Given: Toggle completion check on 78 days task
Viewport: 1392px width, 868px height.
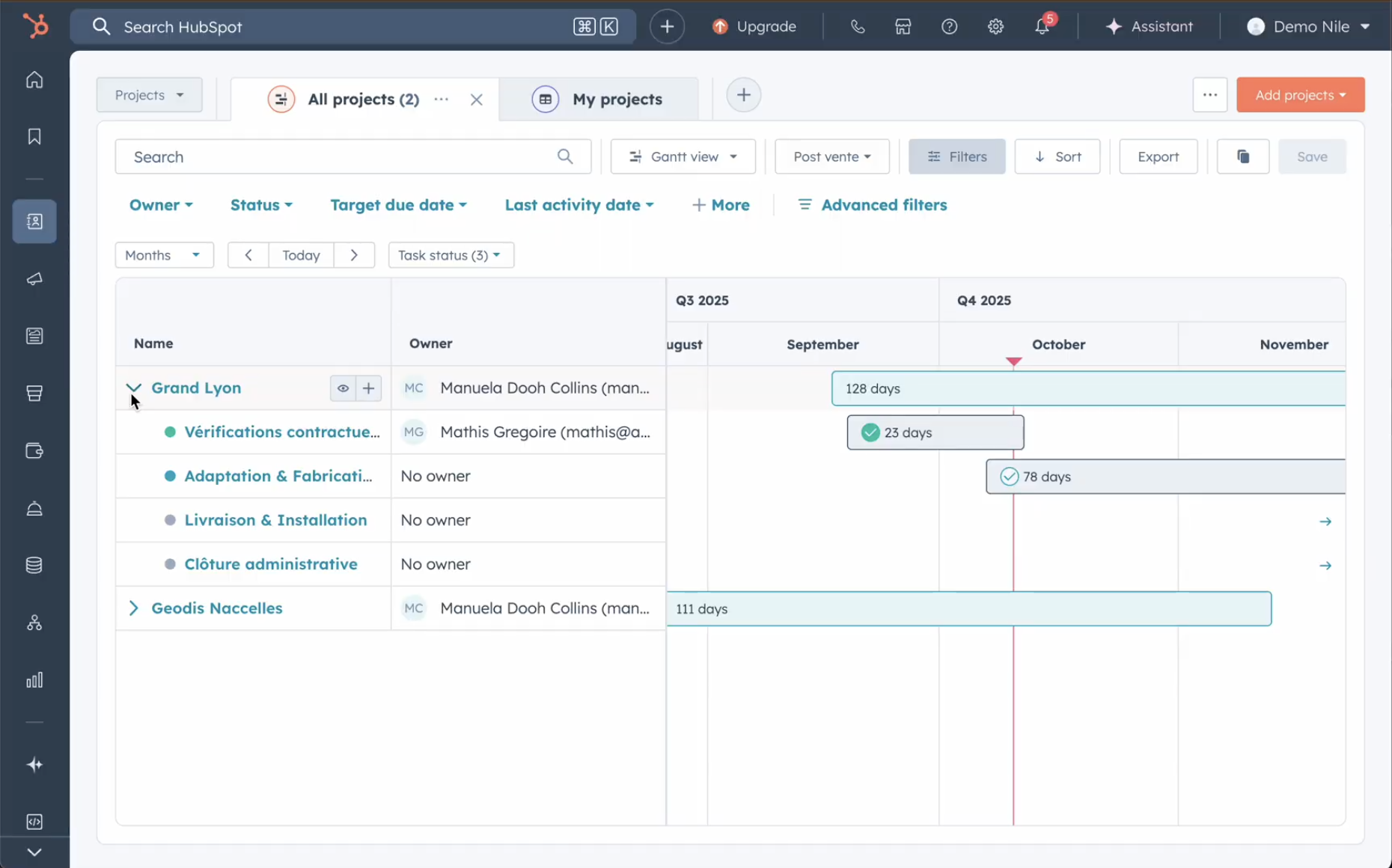Looking at the screenshot, I should (x=1009, y=477).
